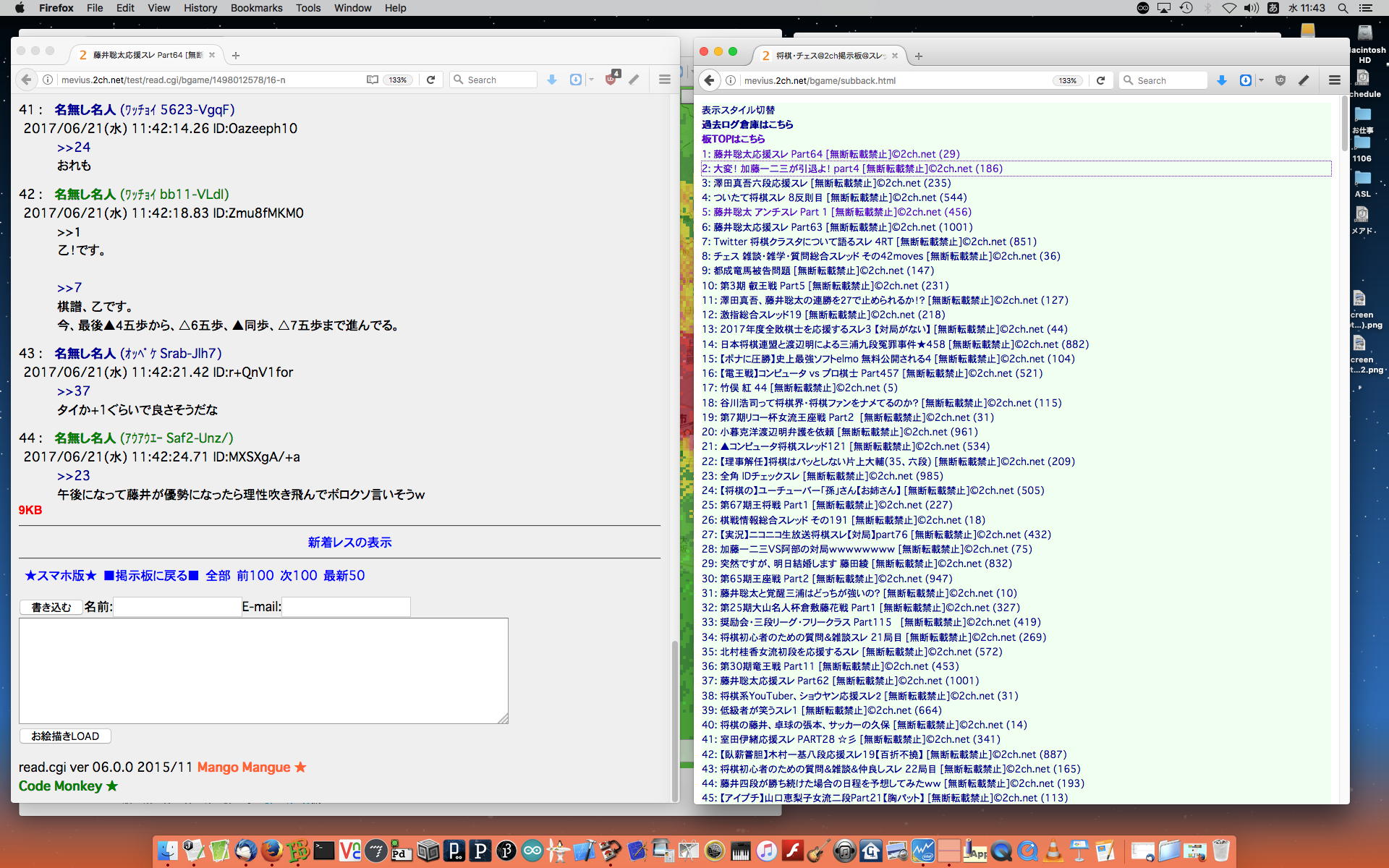Reset the 133% zoom in right window
1389x868 pixels.
[x=1068, y=80]
